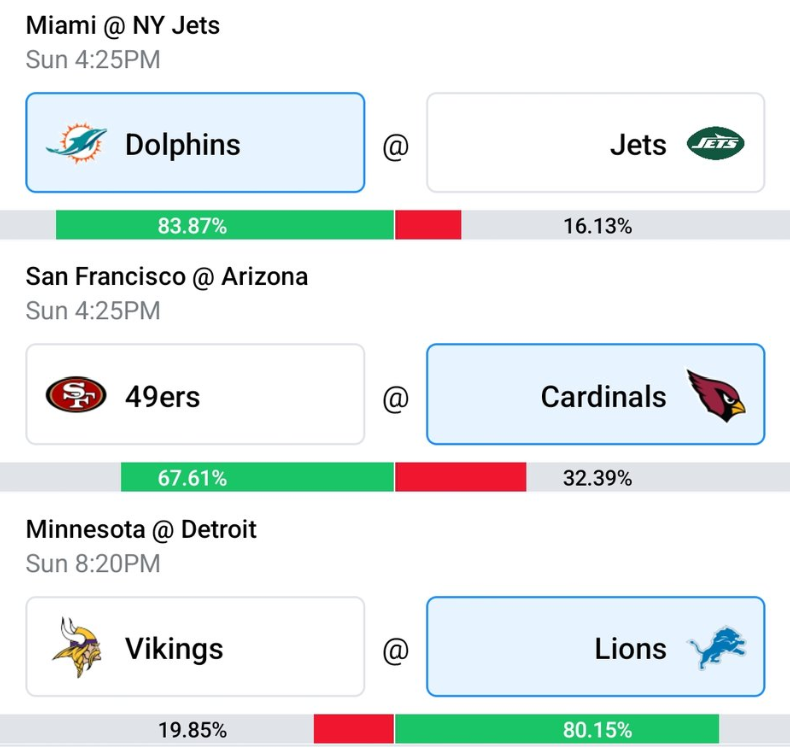
Task: Click the Detroit Lions logo
Action: 716,648
